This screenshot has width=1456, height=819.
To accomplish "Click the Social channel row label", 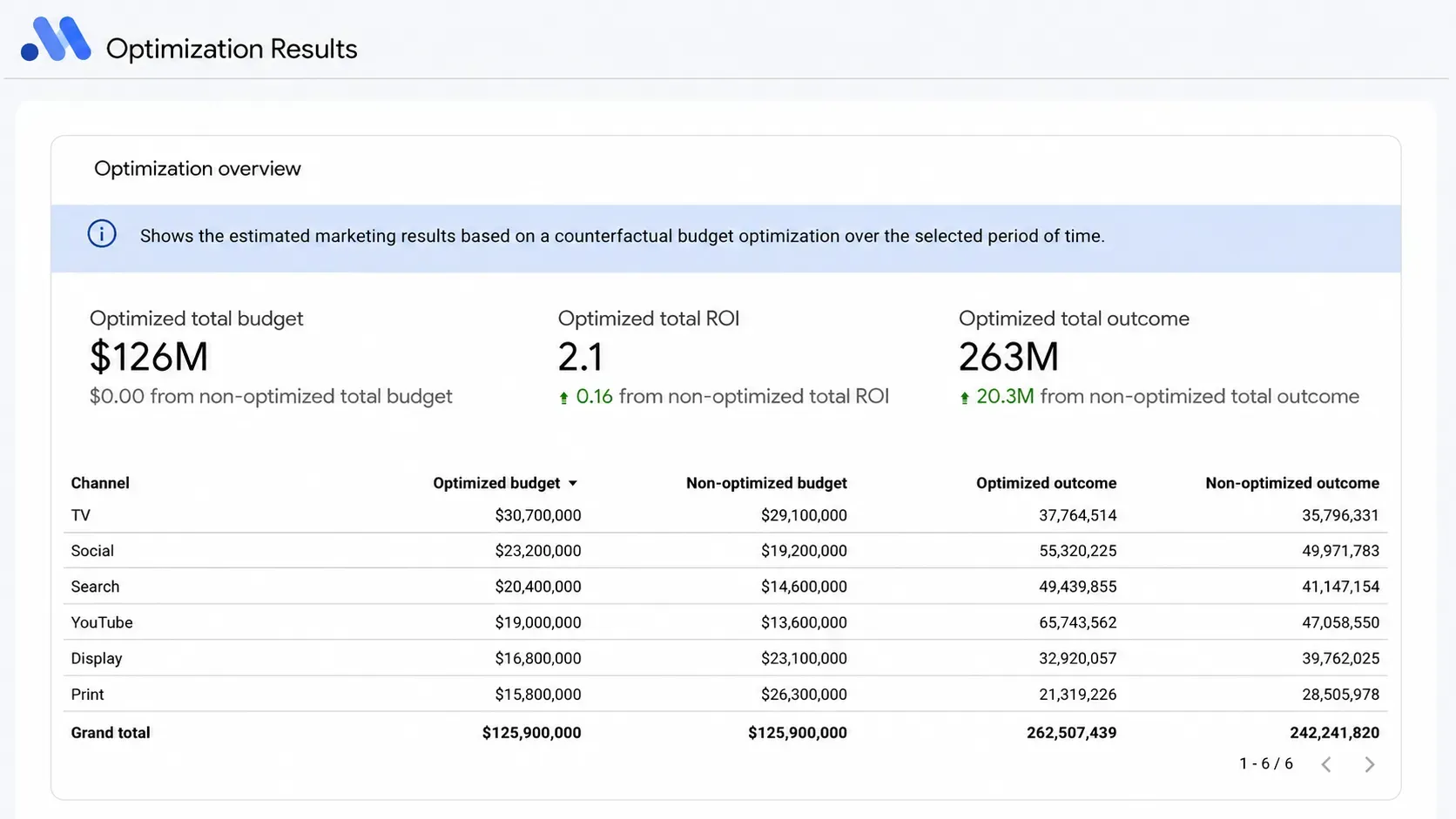I will [92, 551].
